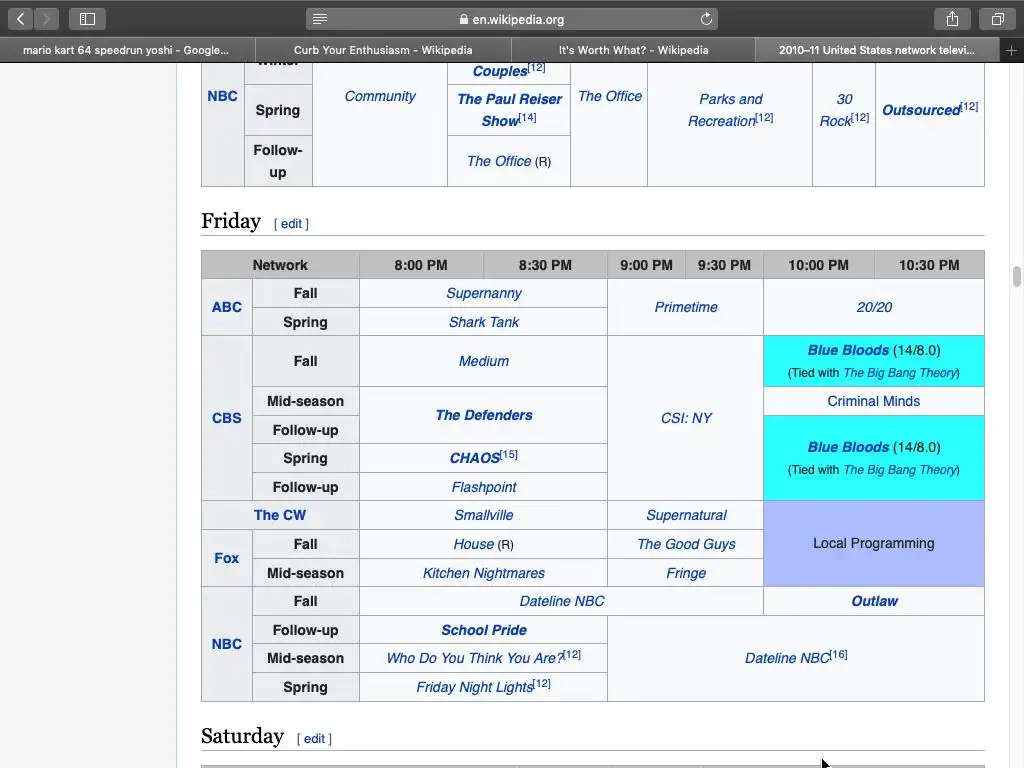Open the CBS network link
Viewport: 1024px width, 768px height.
[227, 418]
